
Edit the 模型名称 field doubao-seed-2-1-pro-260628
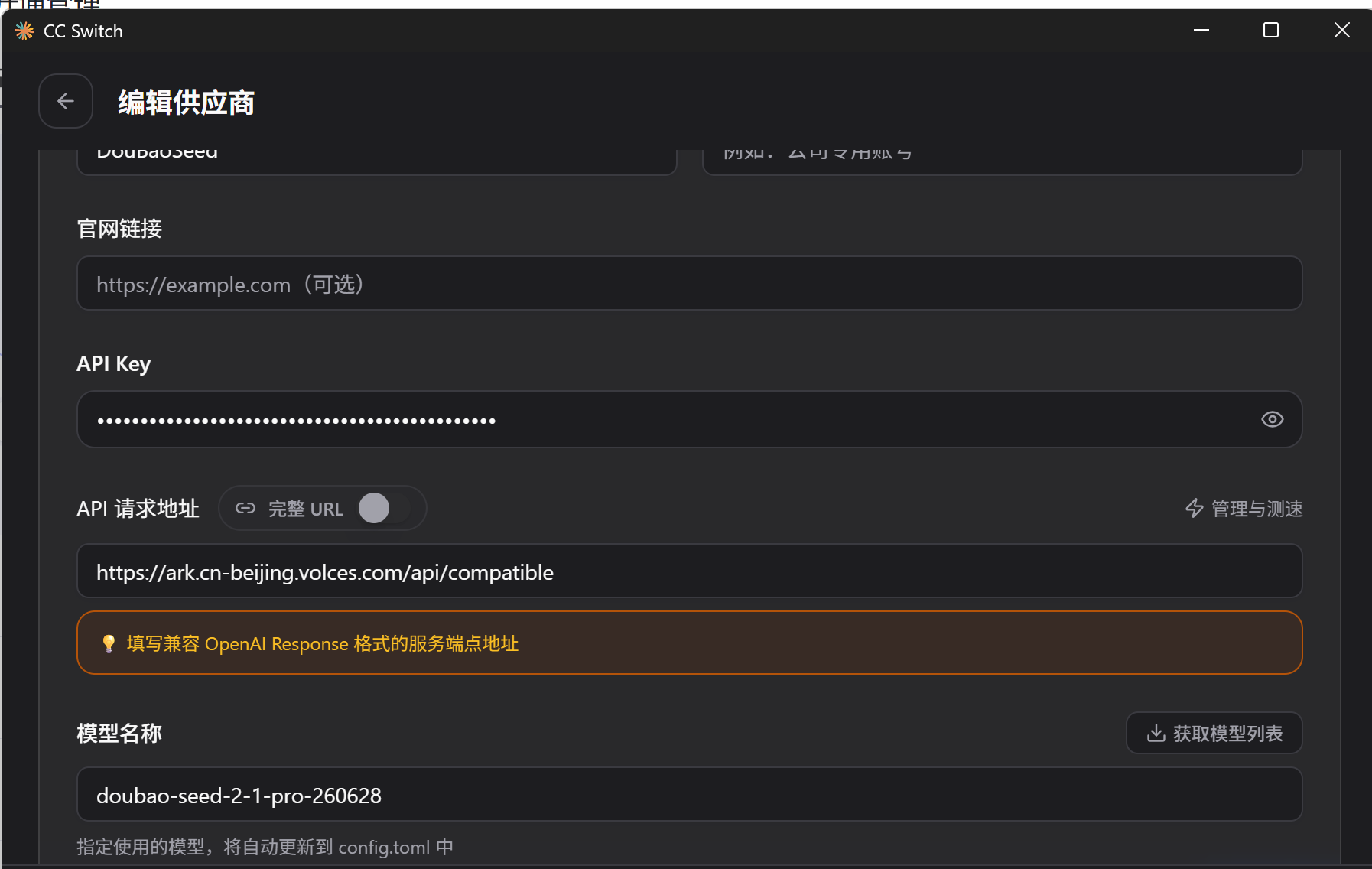(x=689, y=794)
